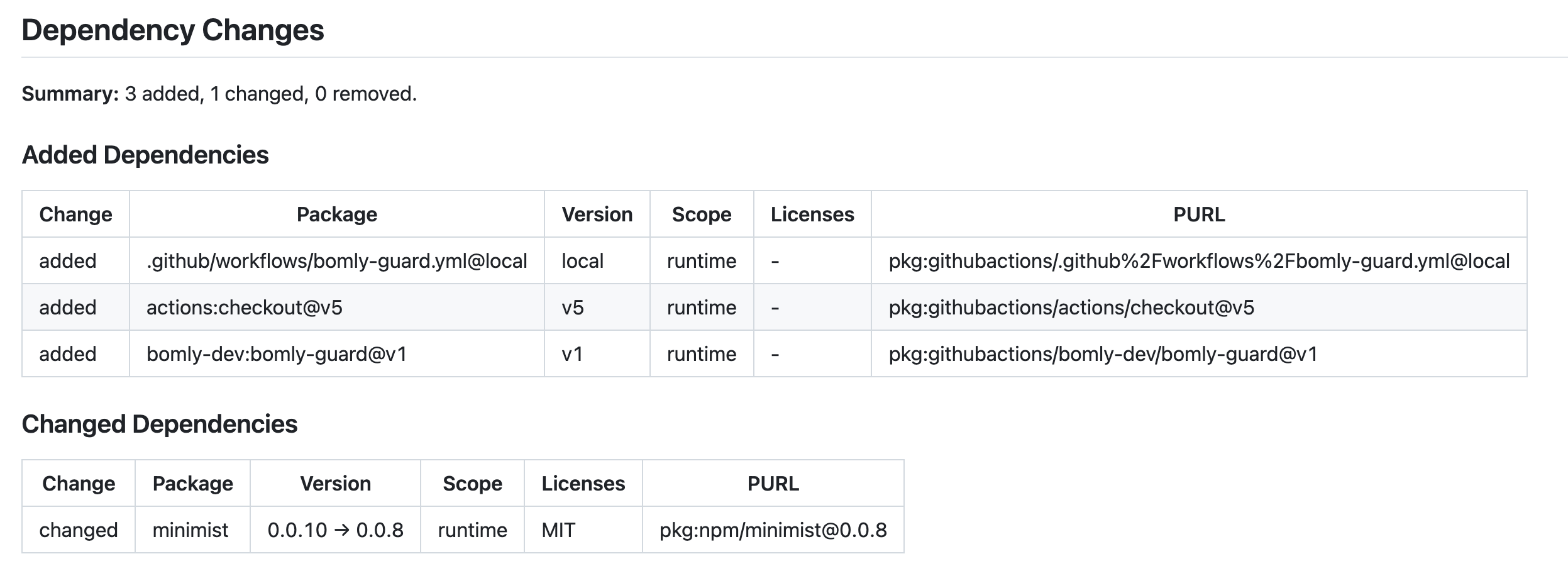Click 'Scope' header in Changed Dependencies table
The height and width of the screenshot is (566, 1568).
pos(472,484)
